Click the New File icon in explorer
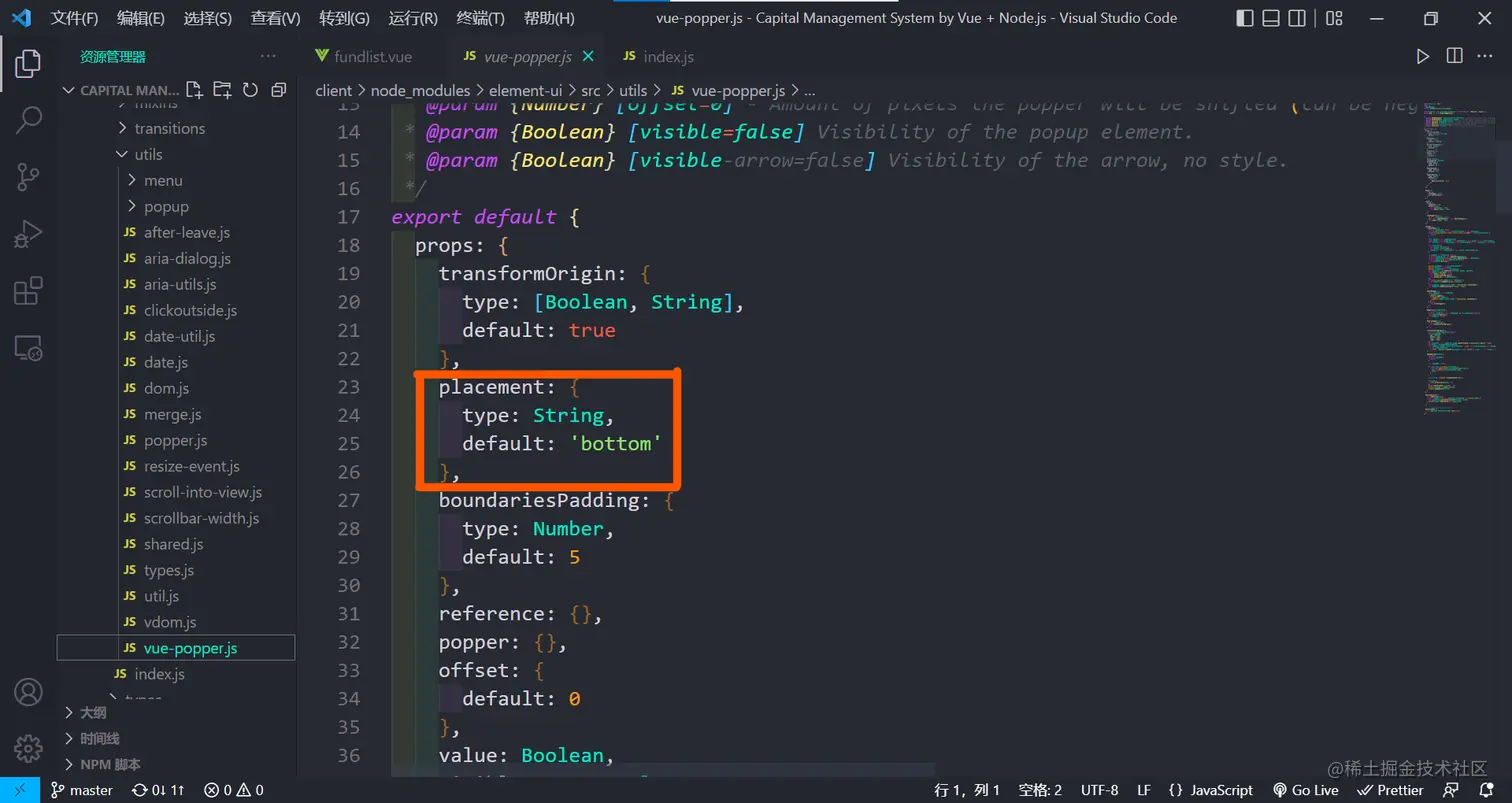 pos(194,90)
